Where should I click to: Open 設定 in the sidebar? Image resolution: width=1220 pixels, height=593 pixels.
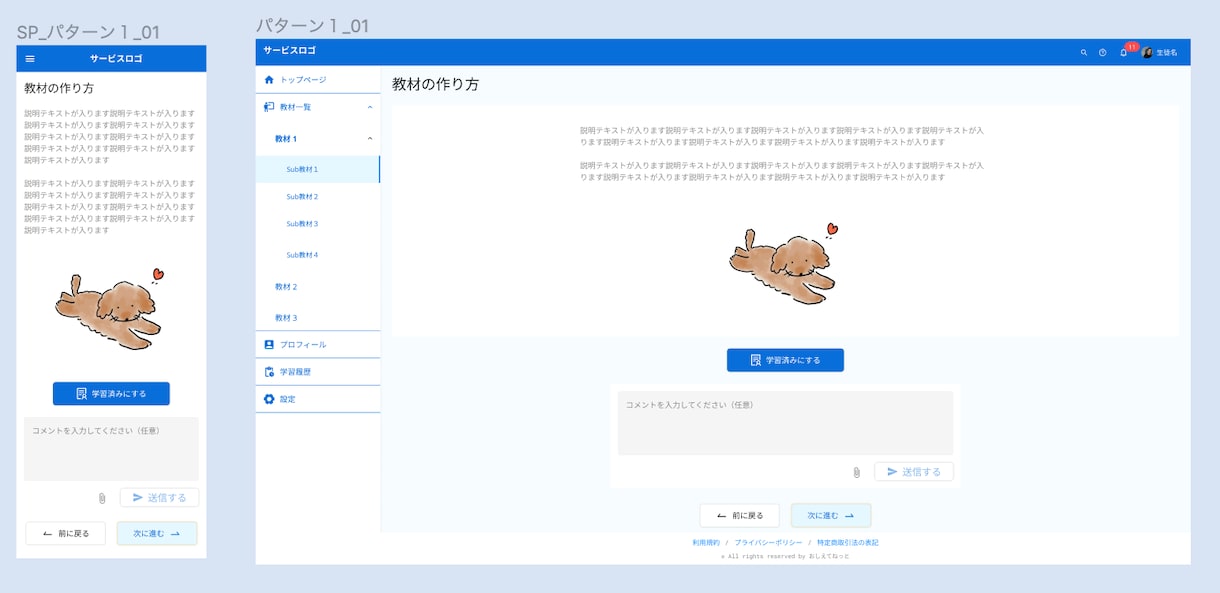(318, 399)
